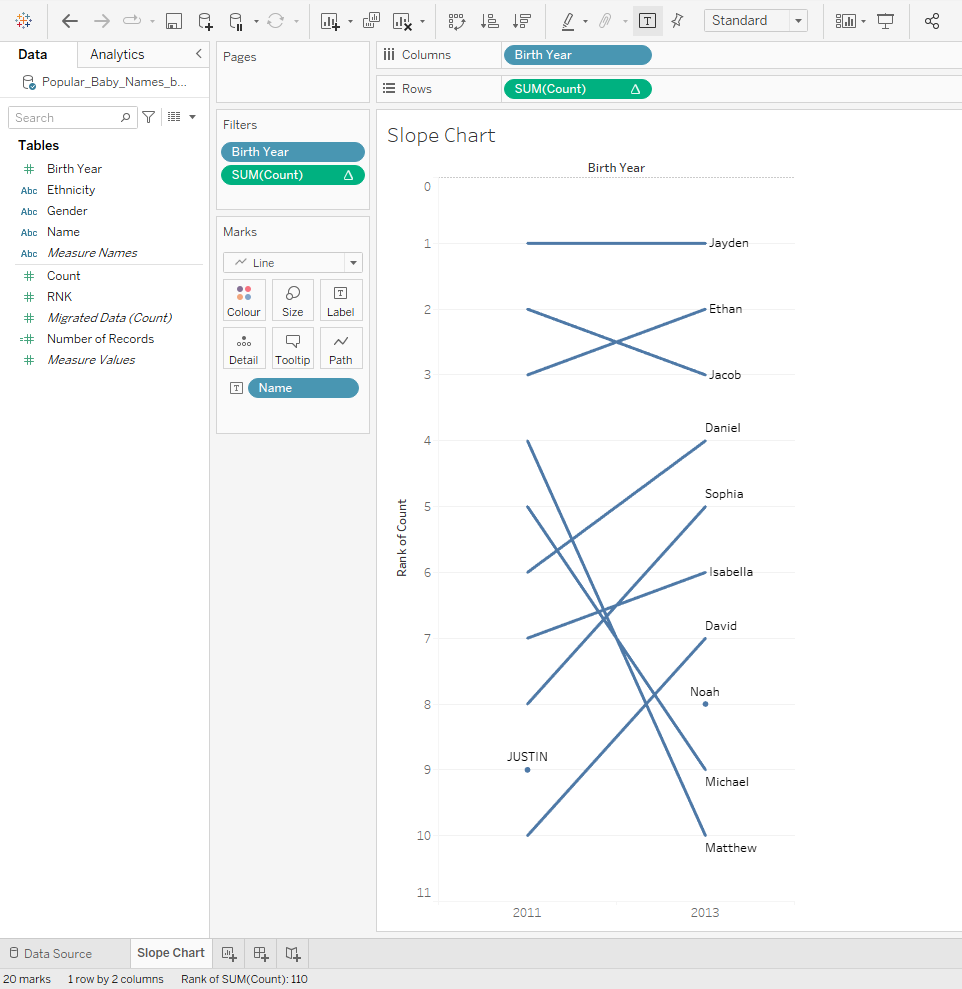This screenshot has height=989, width=962.
Task: Click the Swap rows and columns icon
Action: pyautogui.click(x=457, y=21)
